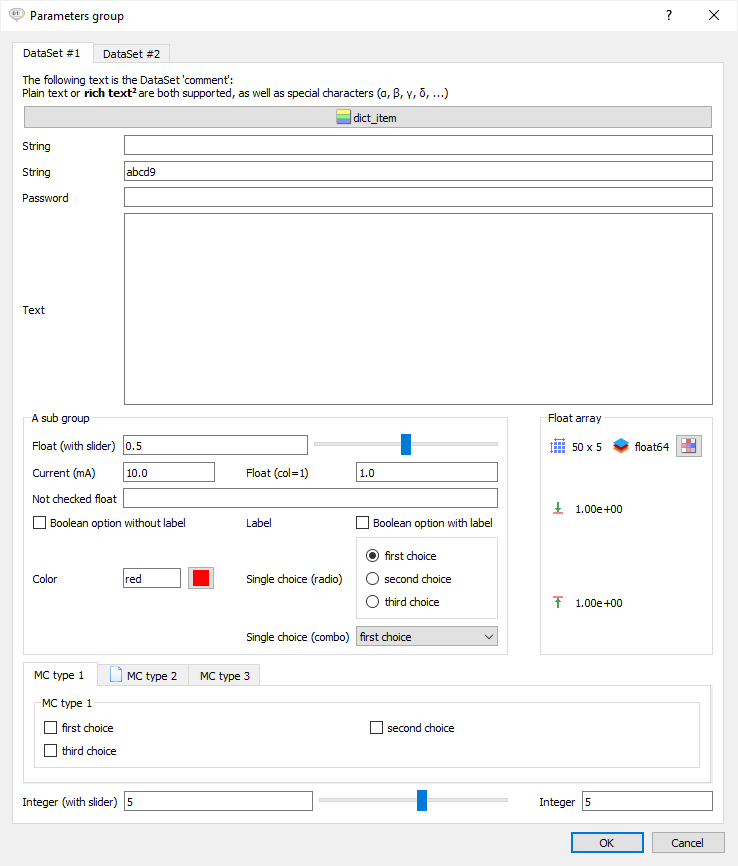The height and width of the screenshot is (866, 738).
Task: Check third choice in MC type 1
Action: pos(50,751)
